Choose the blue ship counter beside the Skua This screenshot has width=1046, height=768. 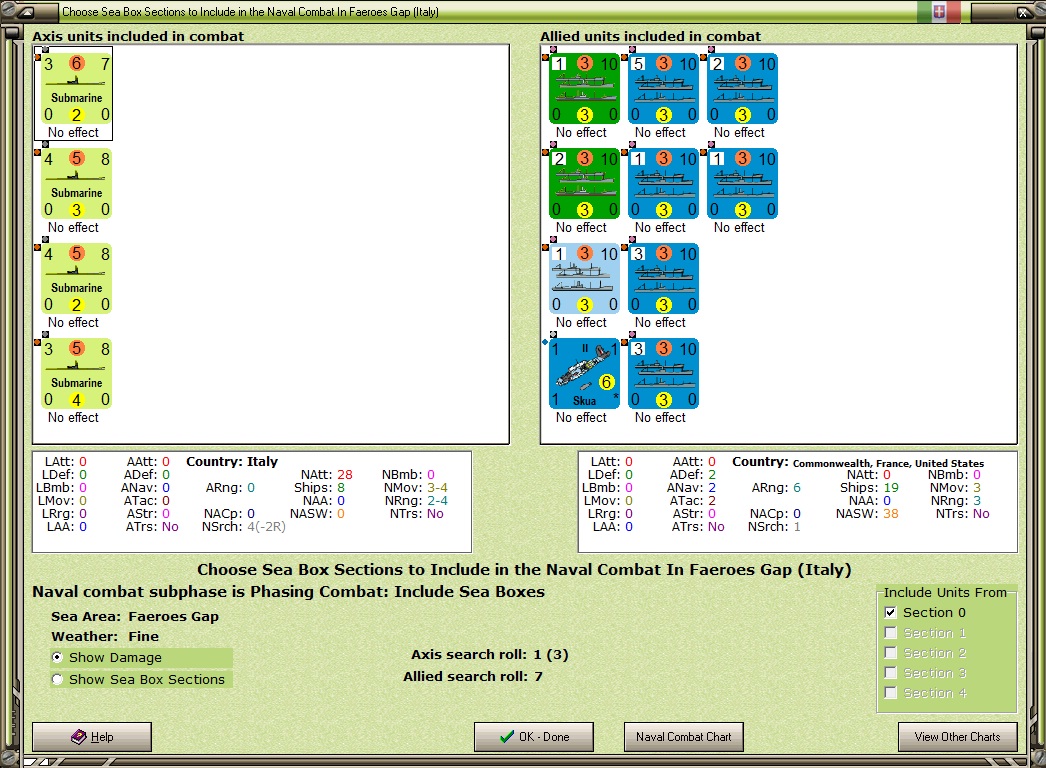pyautogui.click(x=663, y=374)
